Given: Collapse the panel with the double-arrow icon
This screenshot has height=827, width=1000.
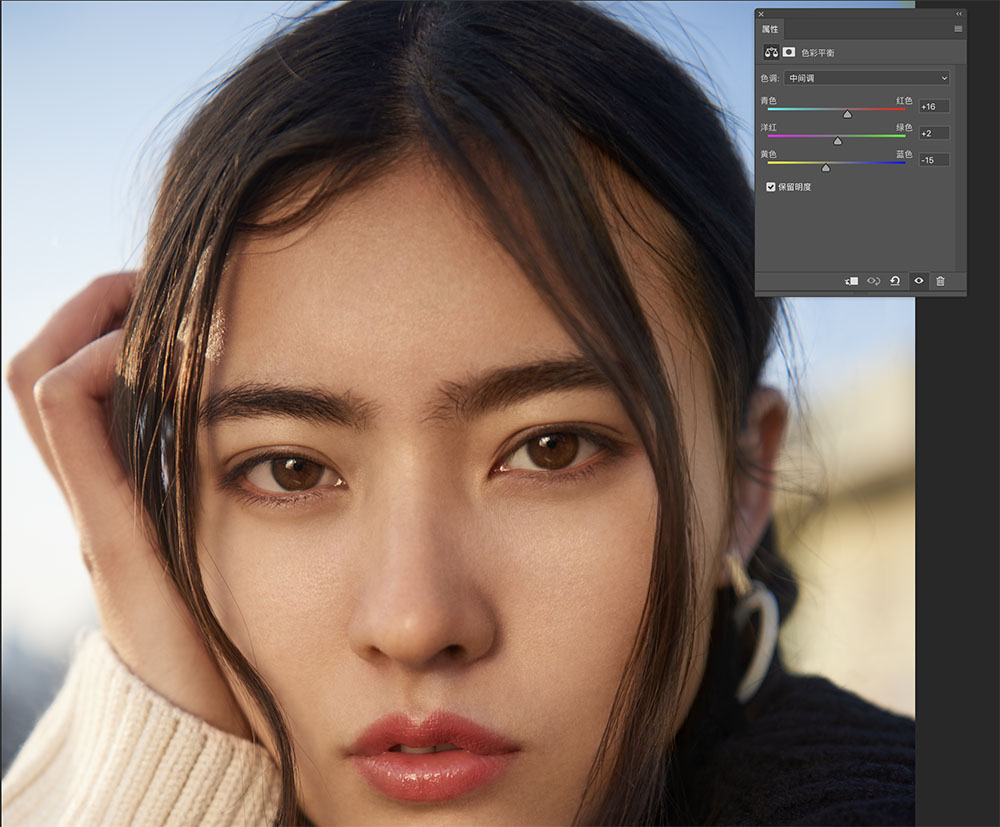Looking at the screenshot, I should [959, 13].
